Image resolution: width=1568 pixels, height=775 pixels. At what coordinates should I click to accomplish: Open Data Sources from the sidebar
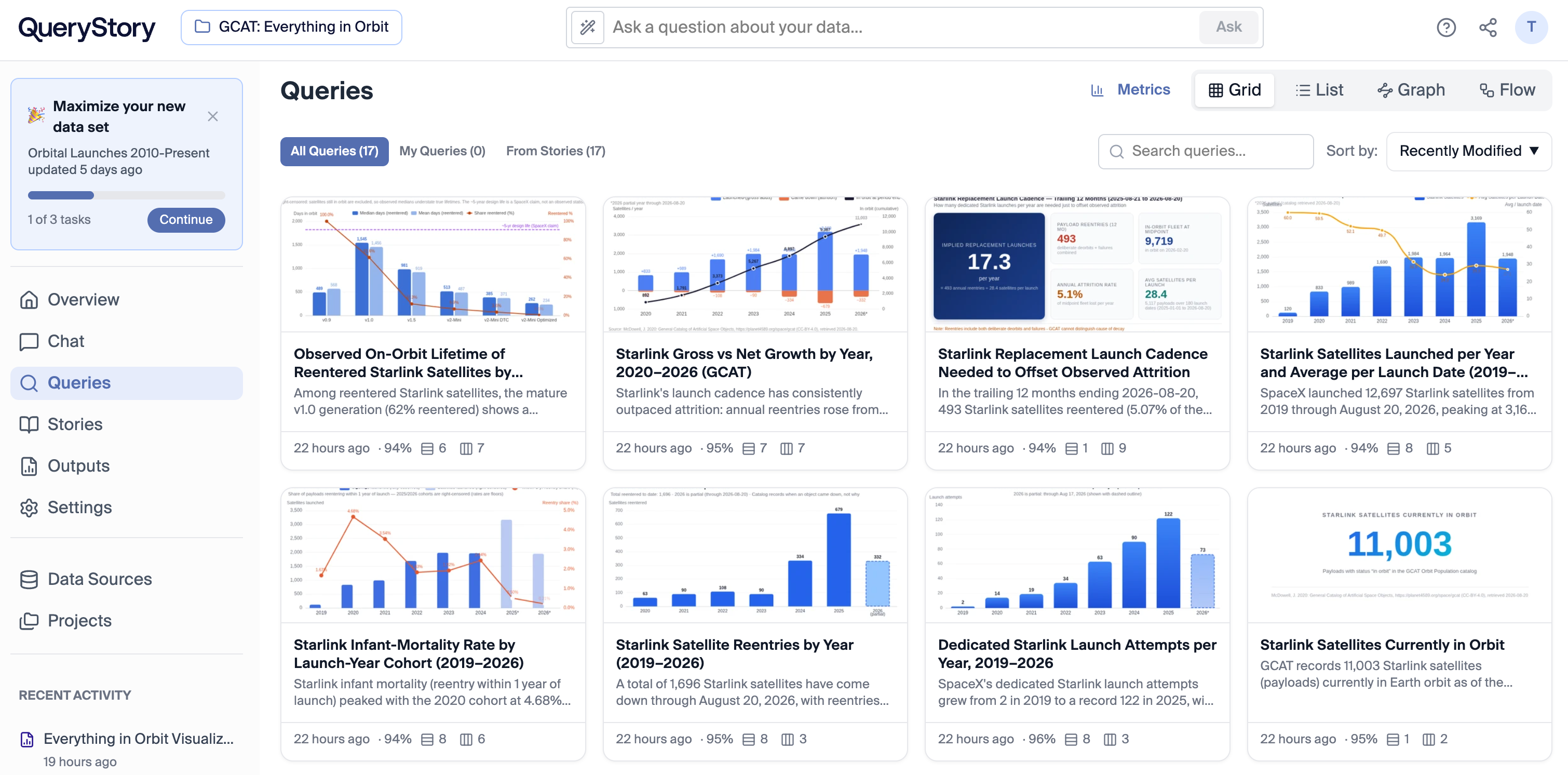(x=127, y=579)
